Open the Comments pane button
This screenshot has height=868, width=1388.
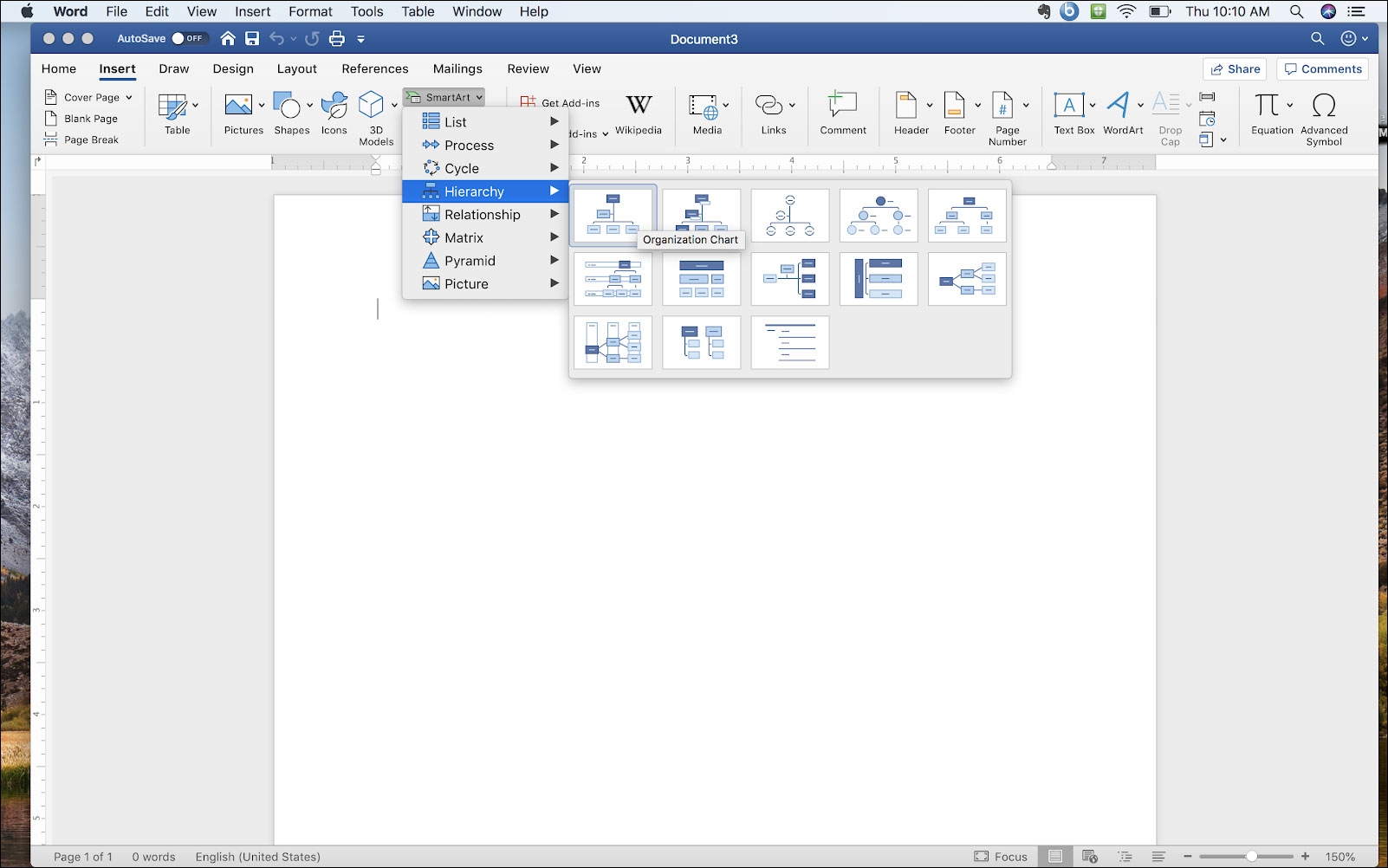(1322, 69)
